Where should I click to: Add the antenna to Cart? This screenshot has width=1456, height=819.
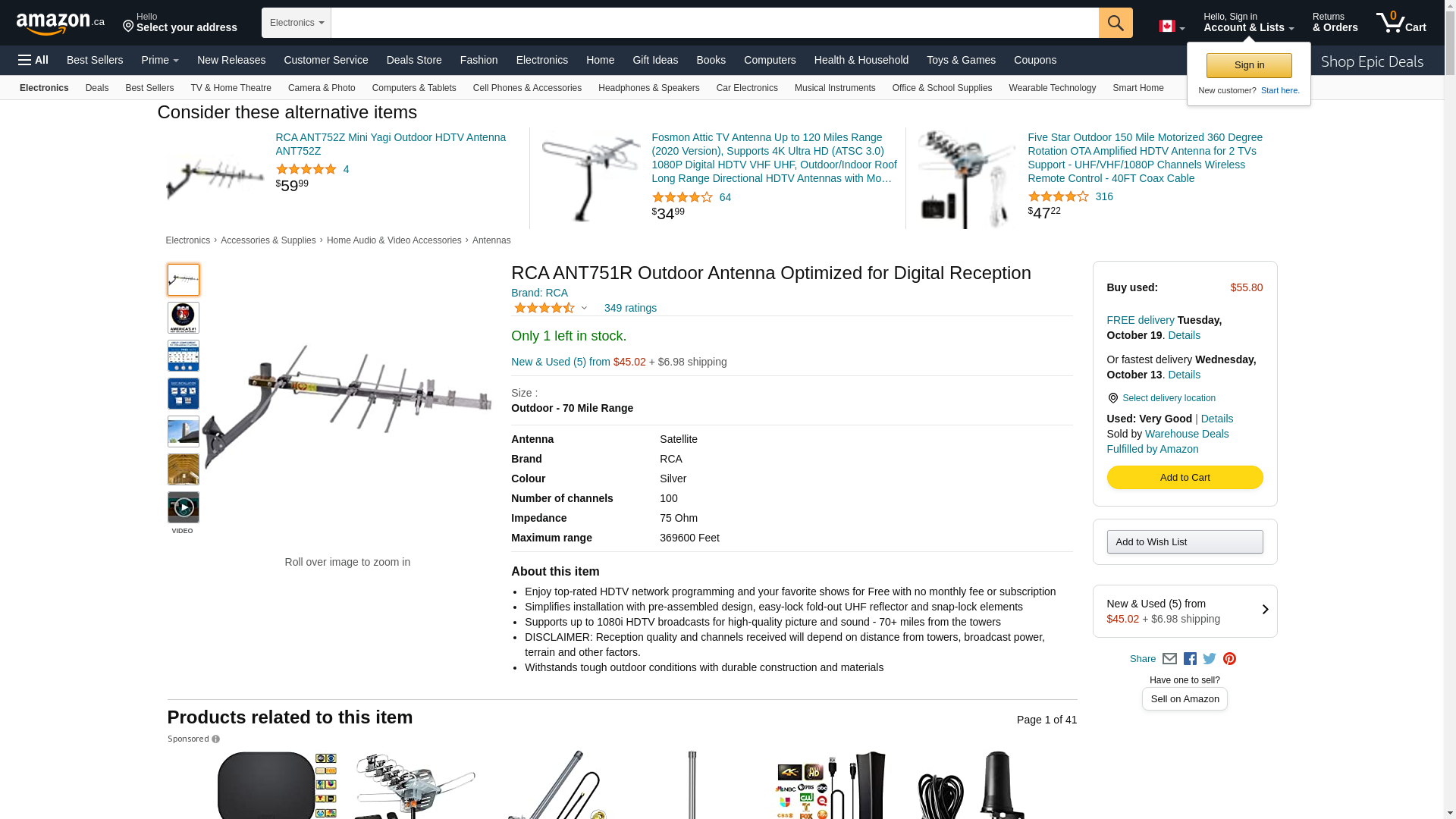[1185, 477]
